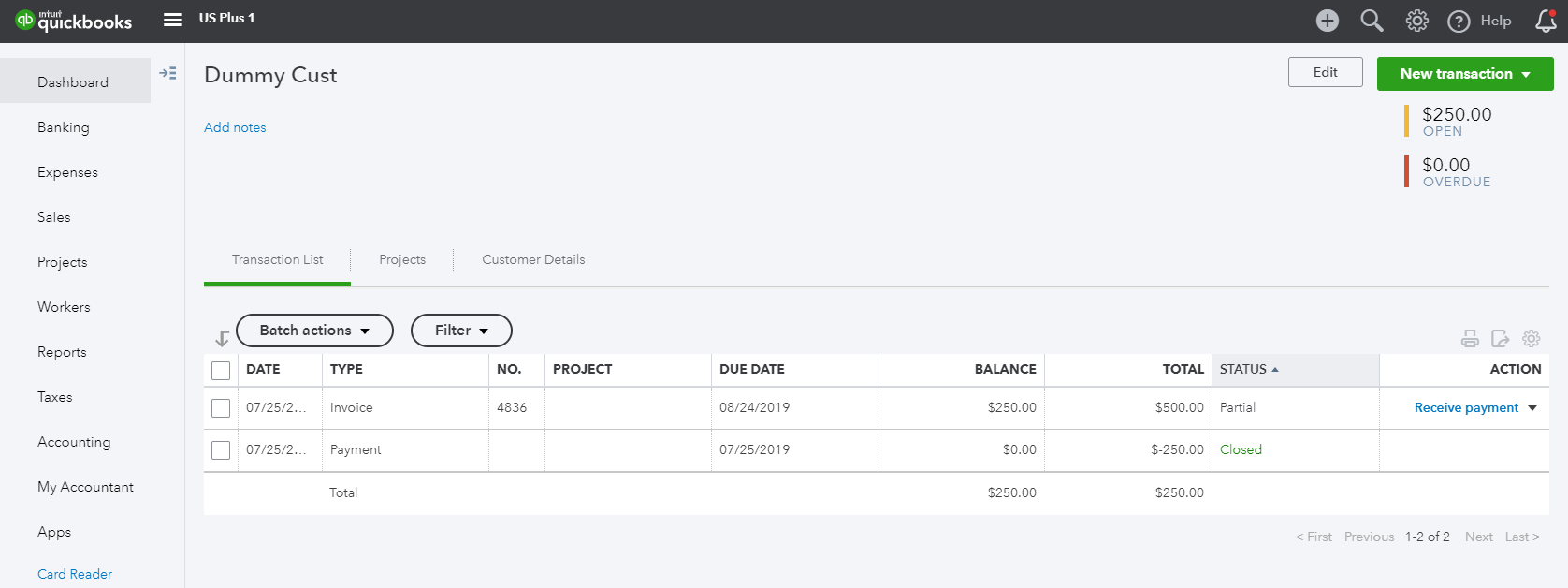Image resolution: width=1568 pixels, height=588 pixels.
Task: Select the Invoice 4836 row checkbox
Action: (221, 408)
